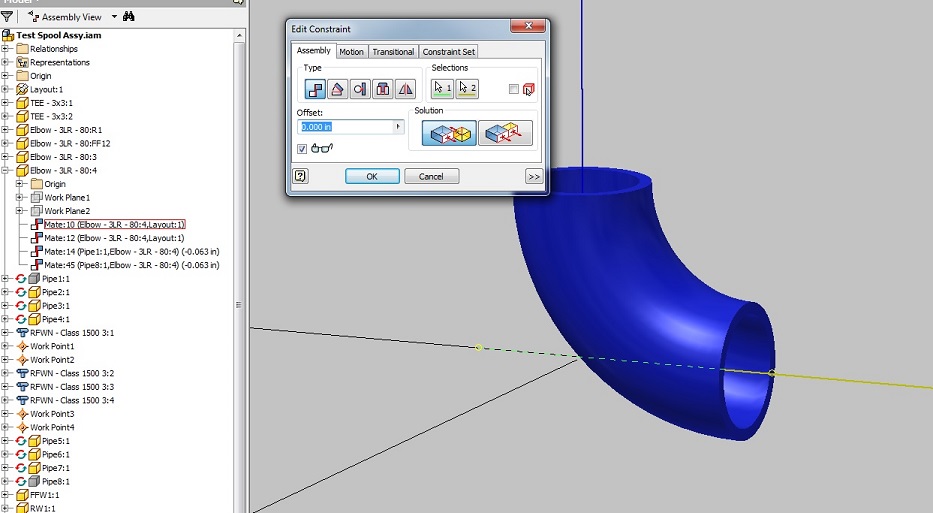Open the Assembly View dropdown
Screen dimensions: 933x513
coord(114,17)
